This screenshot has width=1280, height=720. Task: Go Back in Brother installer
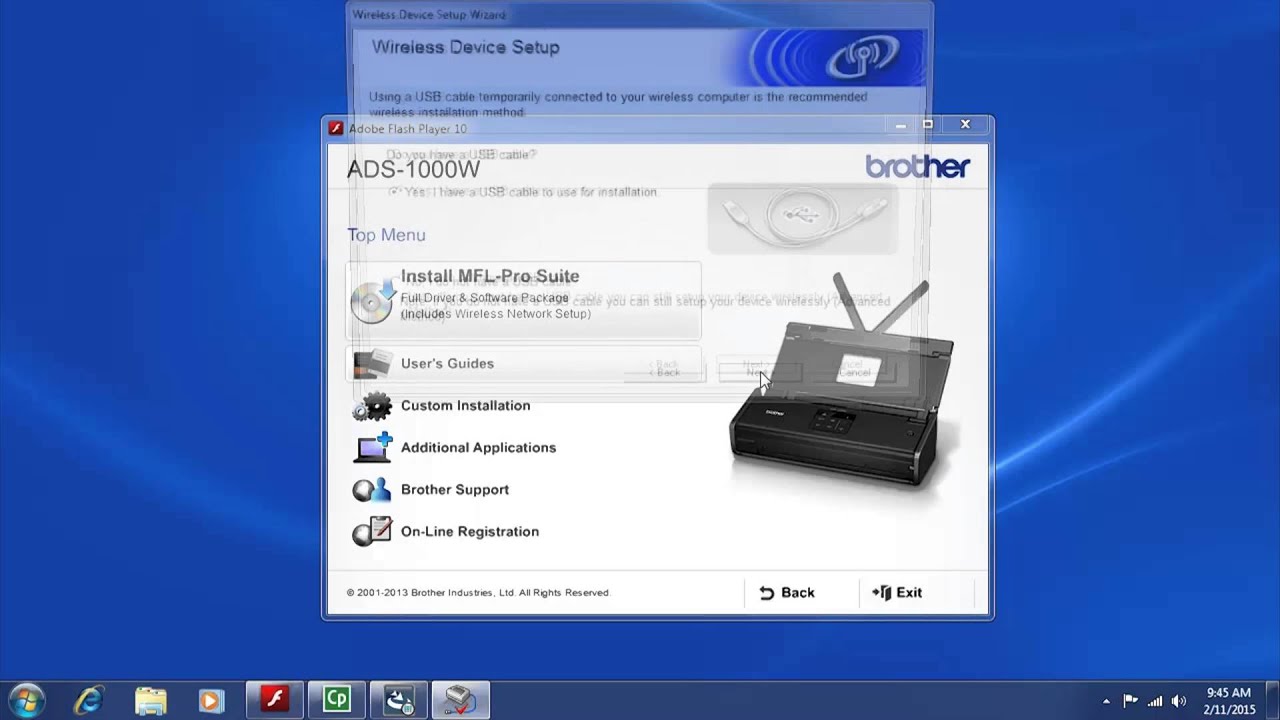click(x=787, y=593)
